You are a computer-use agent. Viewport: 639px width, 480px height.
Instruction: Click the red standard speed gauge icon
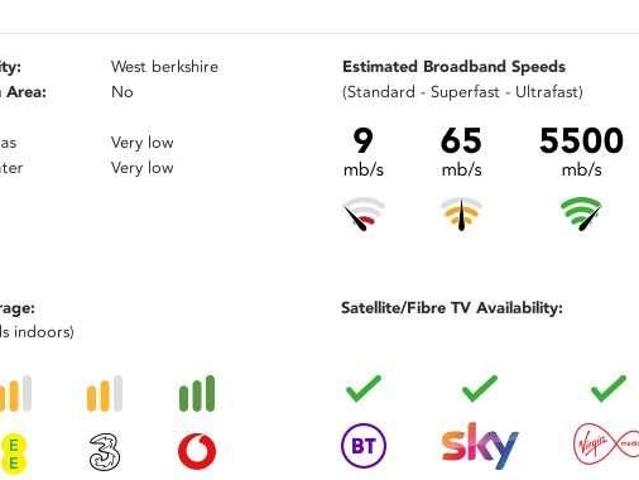(364, 214)
